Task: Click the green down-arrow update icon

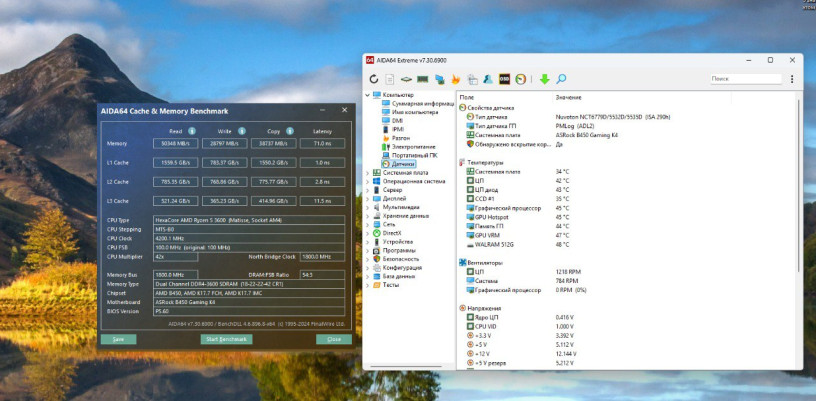Action: [544, 79]
